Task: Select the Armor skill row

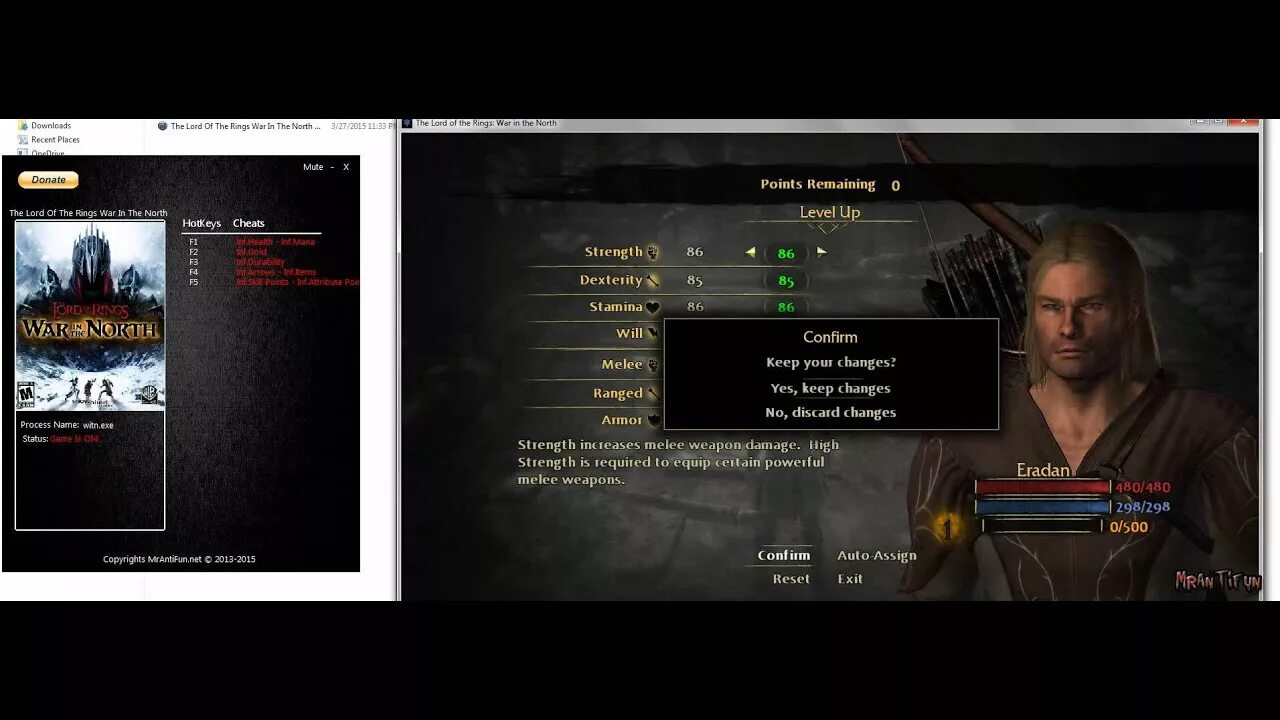Action: [x=596, y=420]
